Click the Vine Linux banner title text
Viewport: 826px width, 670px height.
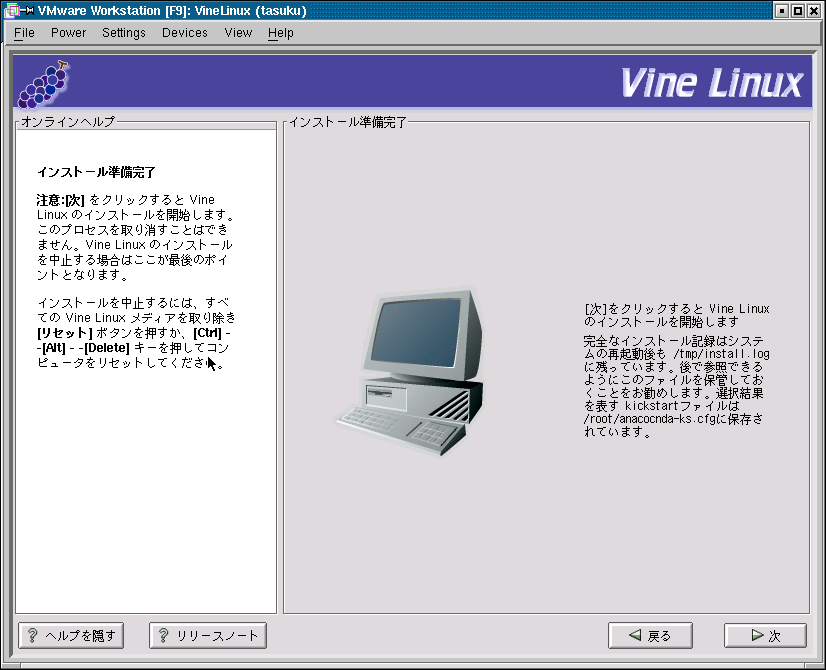(711, 83)
